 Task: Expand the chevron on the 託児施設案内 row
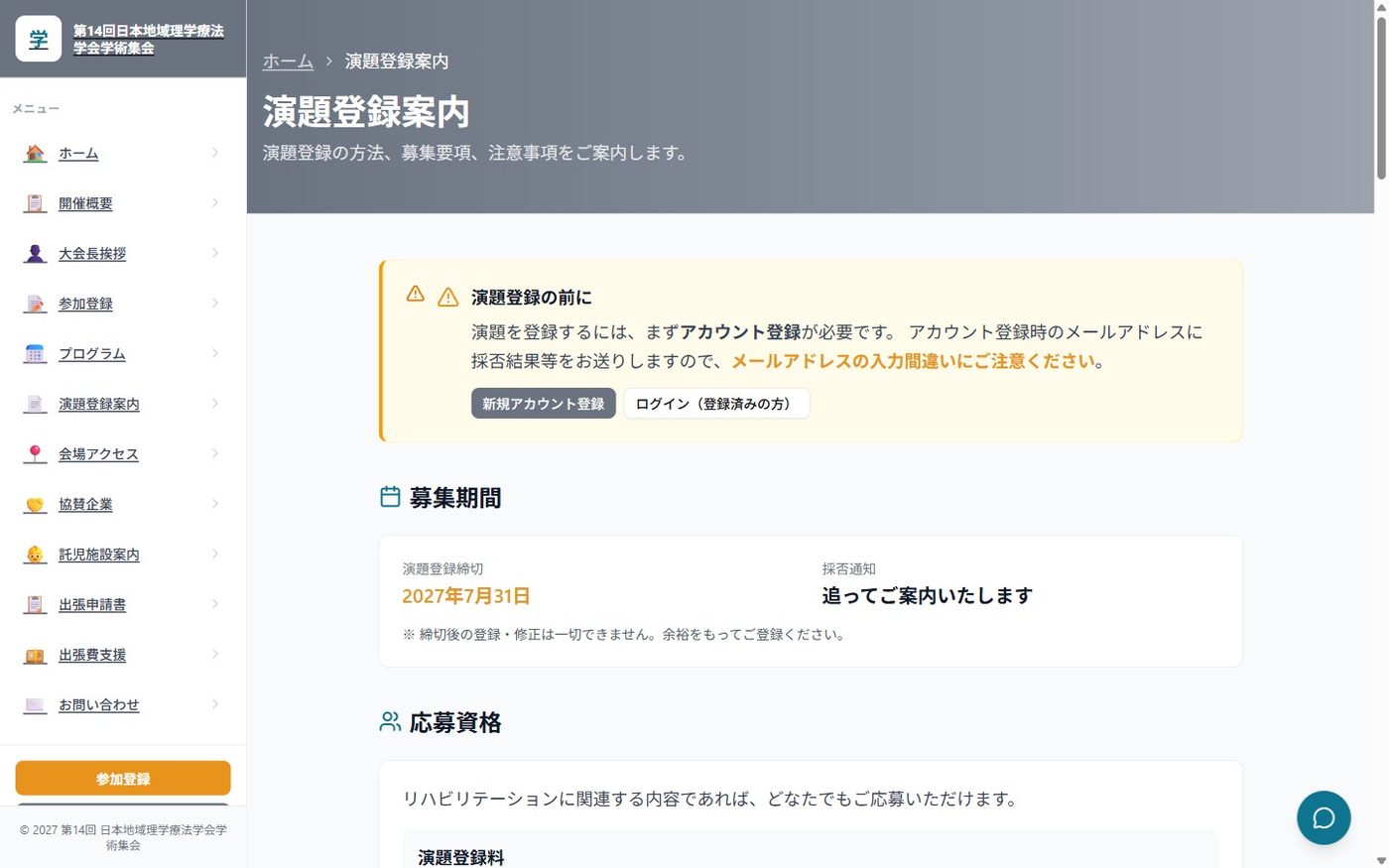point(215,554)
